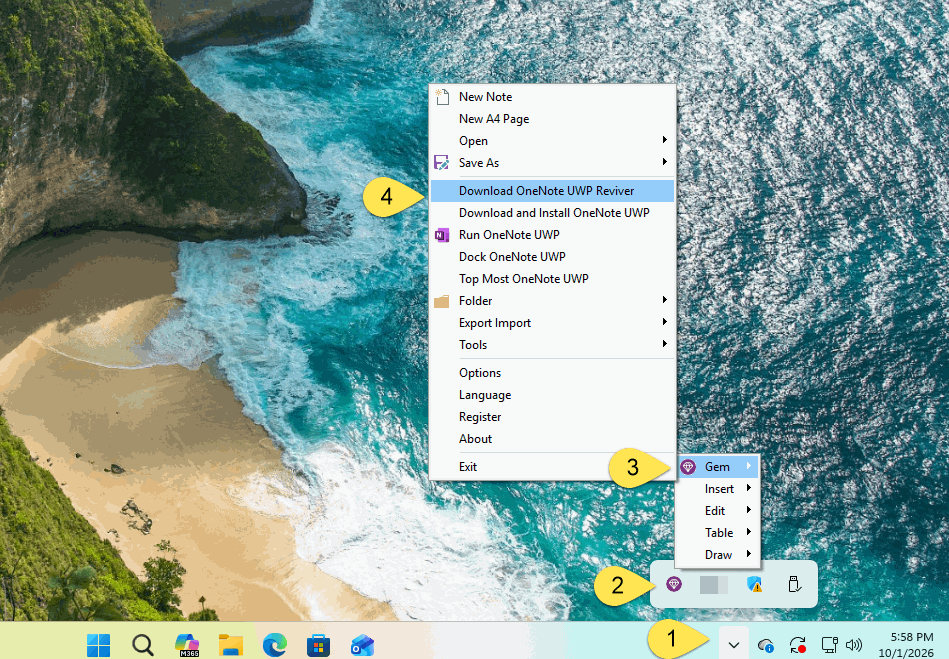Open File Explorer from taskbar
Viewport: 949px width, 659px height.
[x=231, y=645]
